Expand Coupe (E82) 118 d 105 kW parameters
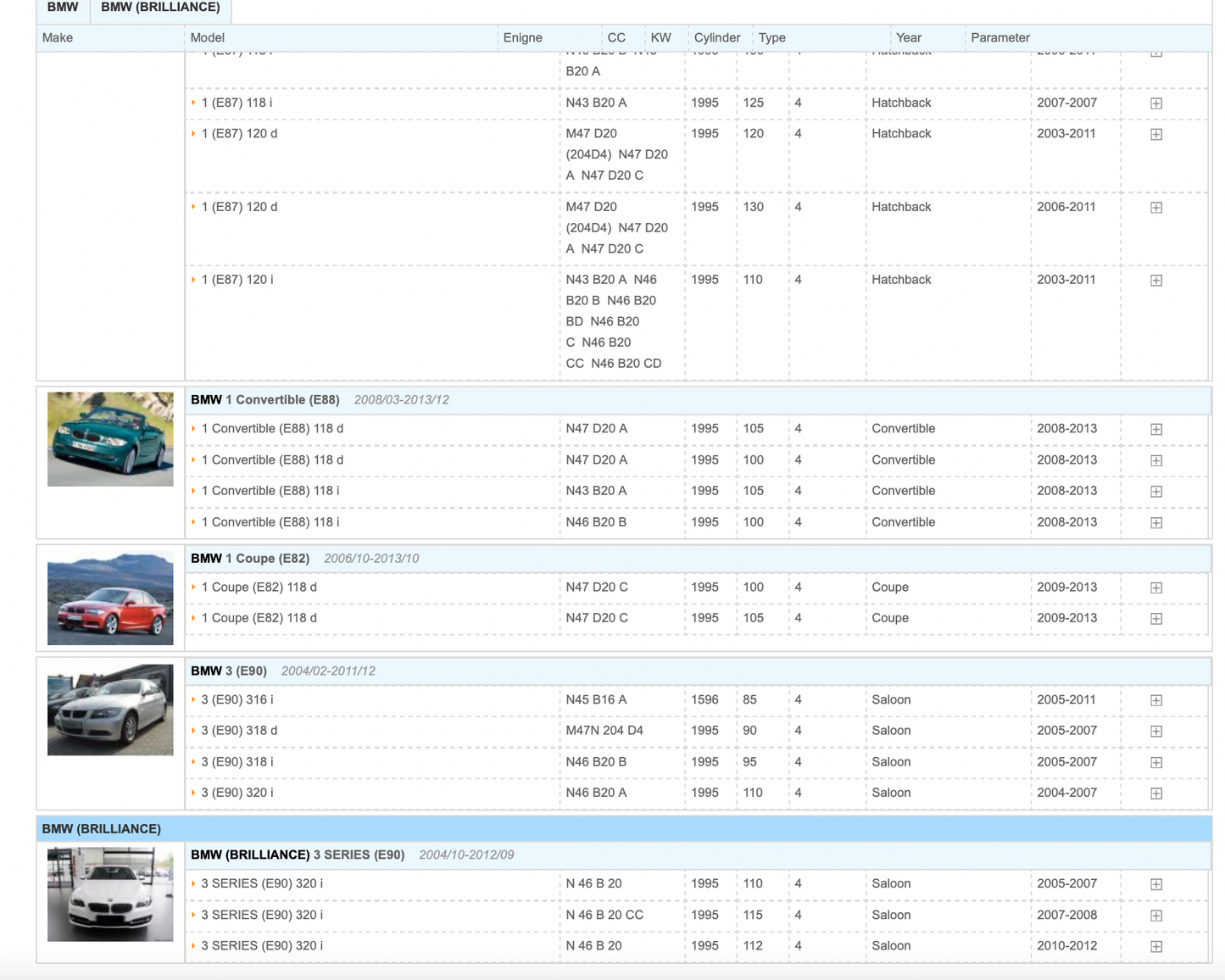This screenshot has height=980, width=1225. point(1155,619)
